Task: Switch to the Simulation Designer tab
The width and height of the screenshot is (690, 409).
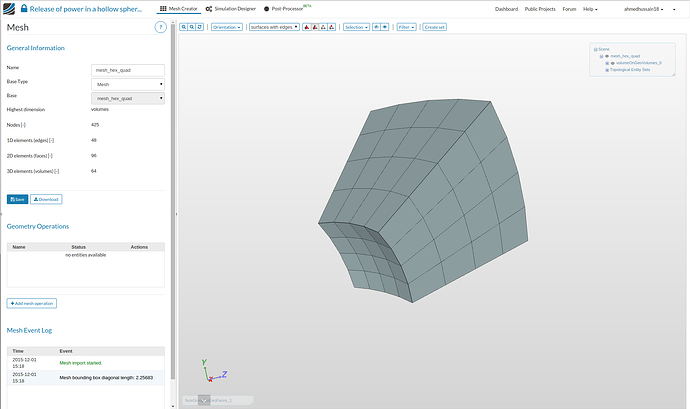Action: point(231,8)
